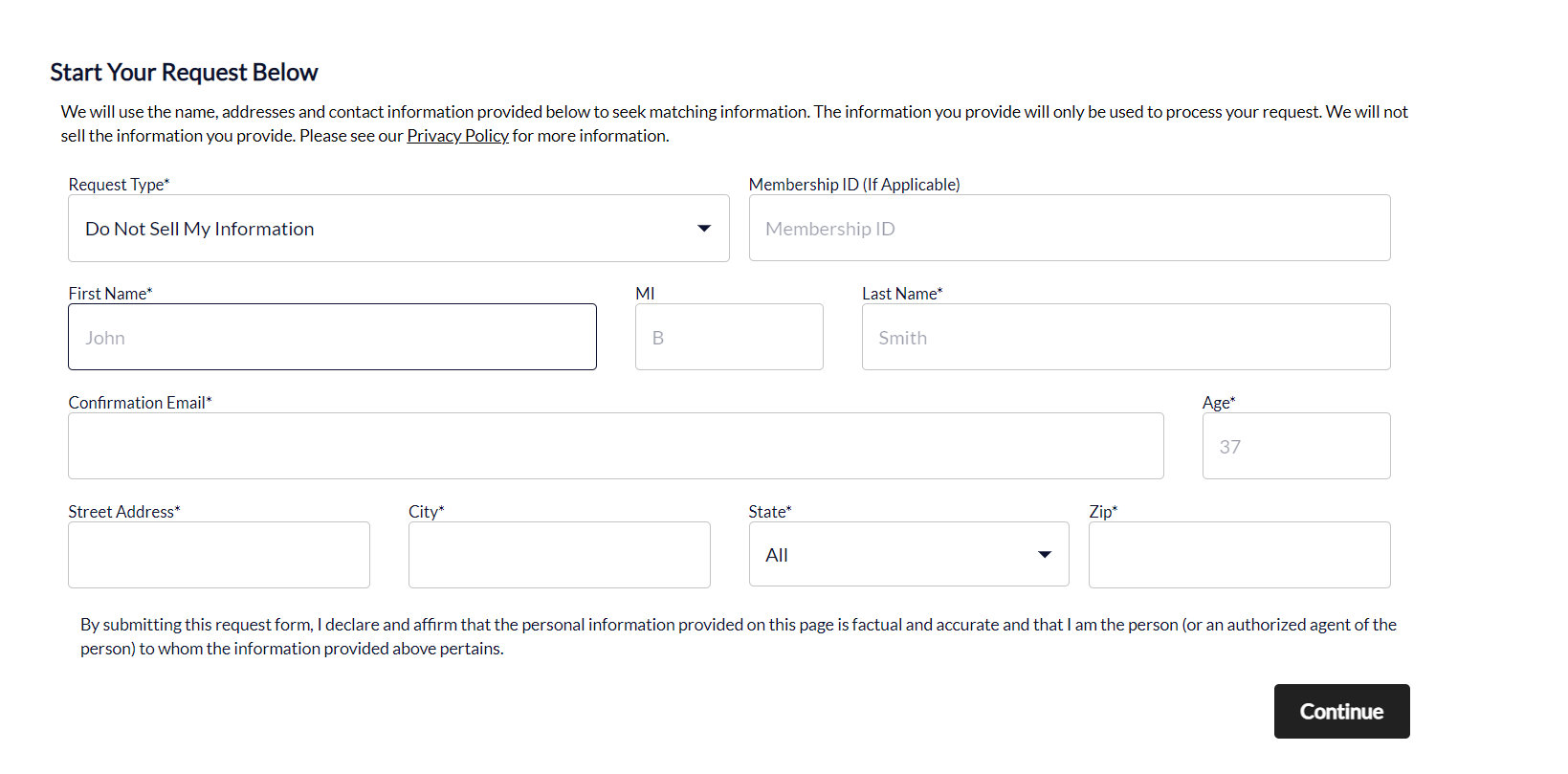1568x774 pixels.
Task: Click the Request Type label text
Action: tap(118, 184)
